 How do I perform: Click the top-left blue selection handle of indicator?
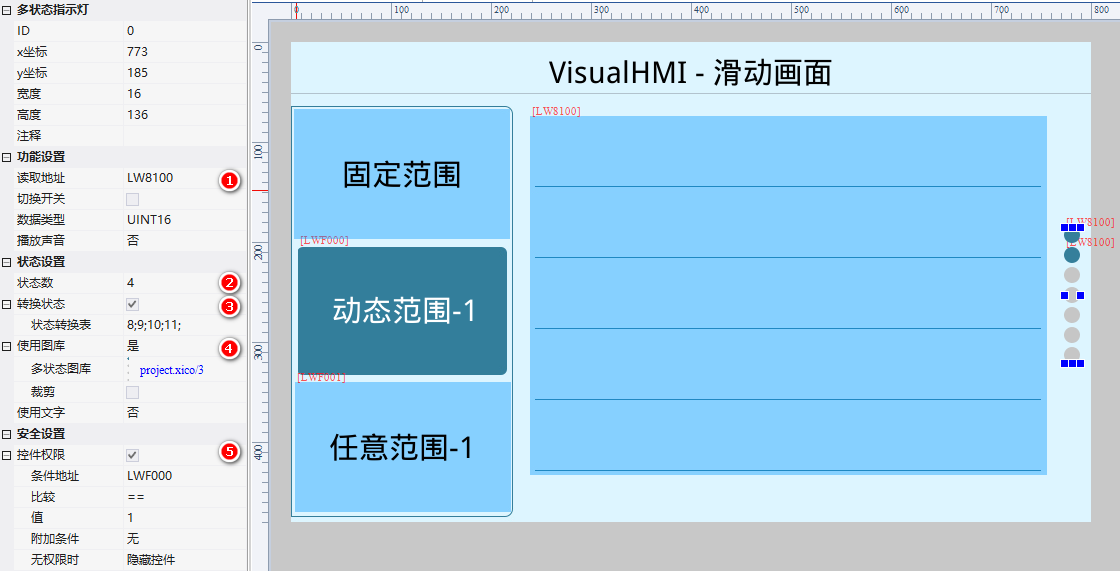[1065, 228]
